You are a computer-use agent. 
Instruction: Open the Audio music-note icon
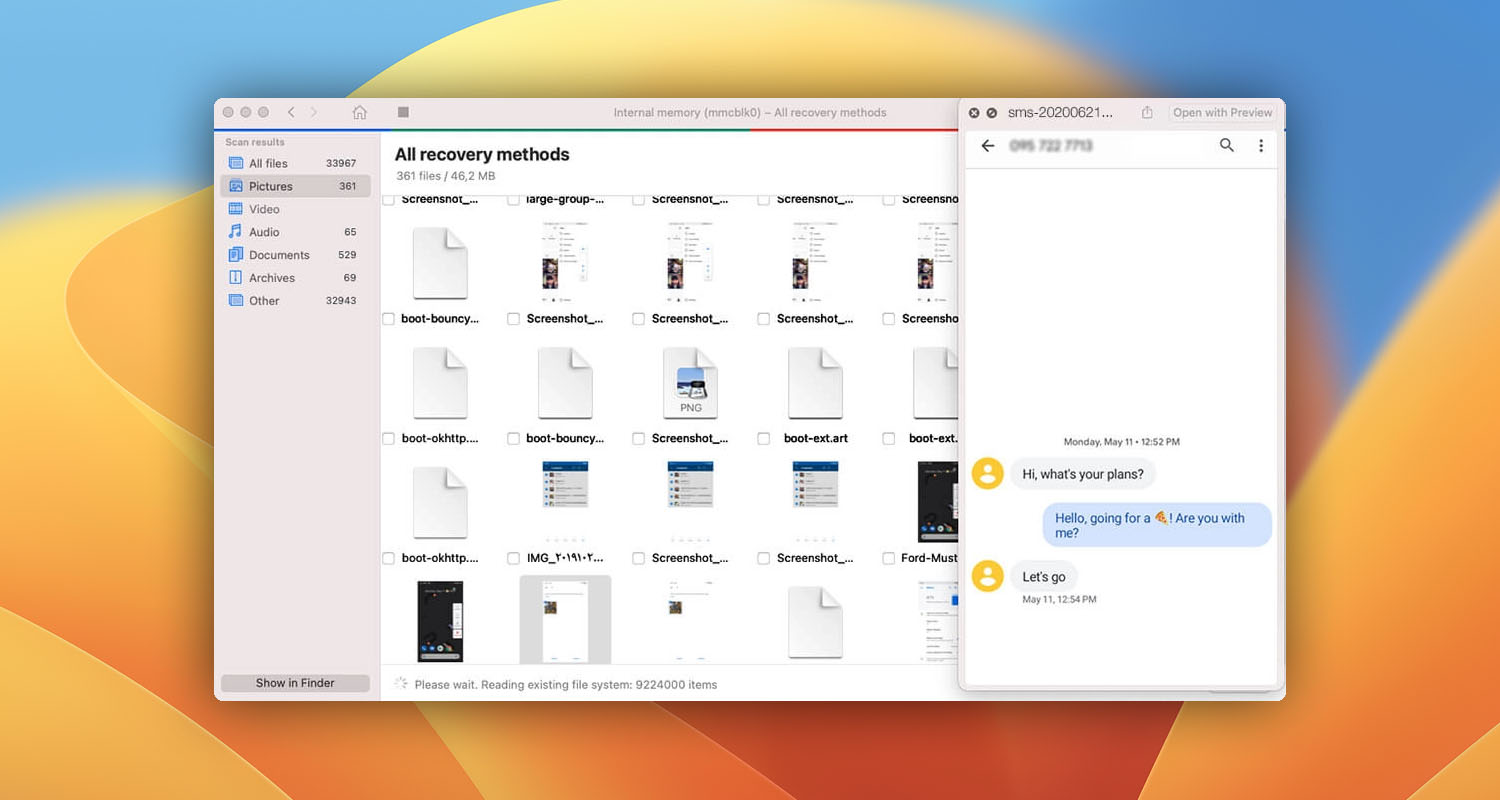236,232
